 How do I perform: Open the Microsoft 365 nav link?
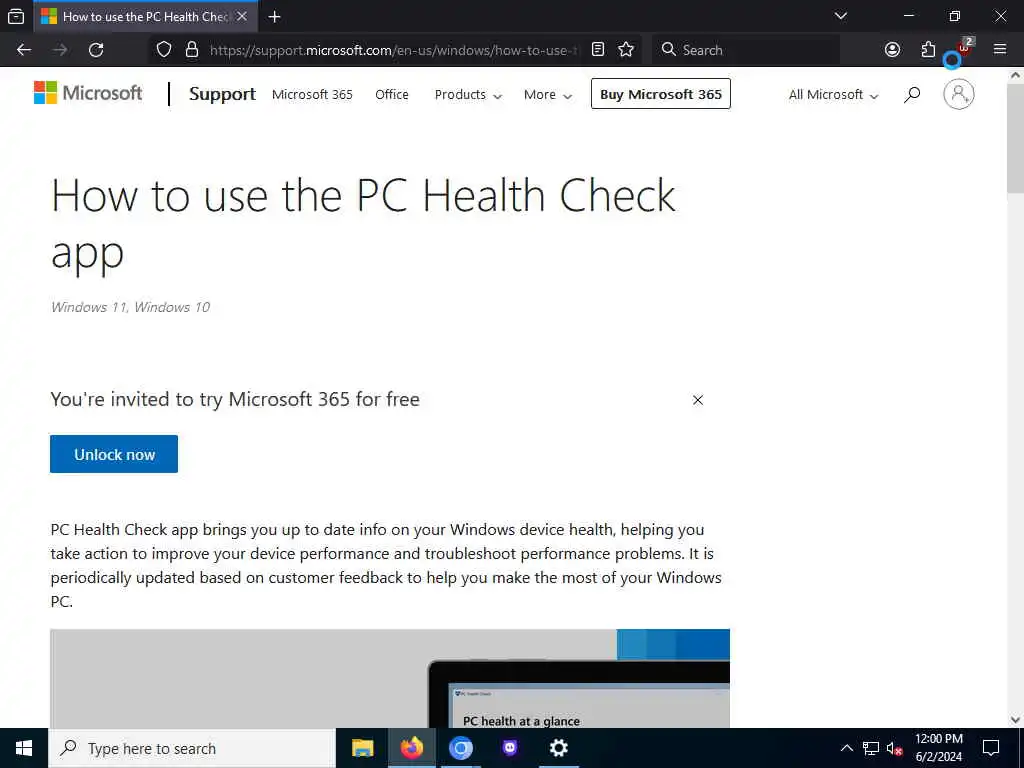pyautogui.click(x=312, y=95)
